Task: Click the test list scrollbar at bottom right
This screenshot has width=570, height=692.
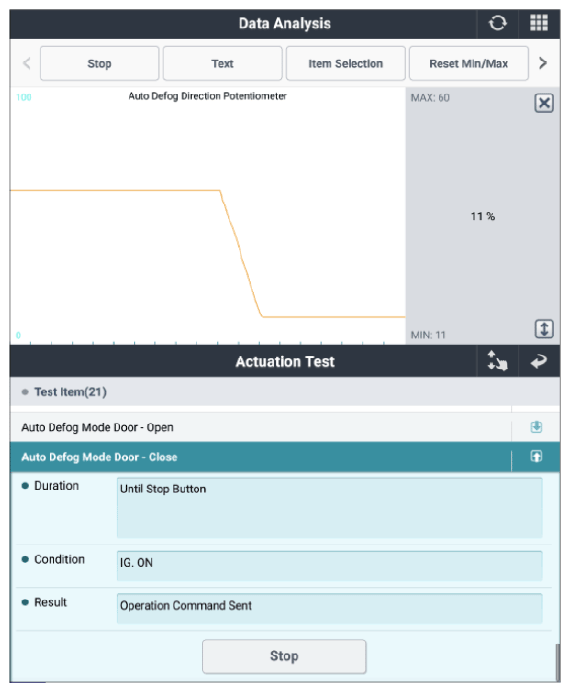Action: pyautogui.click(x=557, y=663)
